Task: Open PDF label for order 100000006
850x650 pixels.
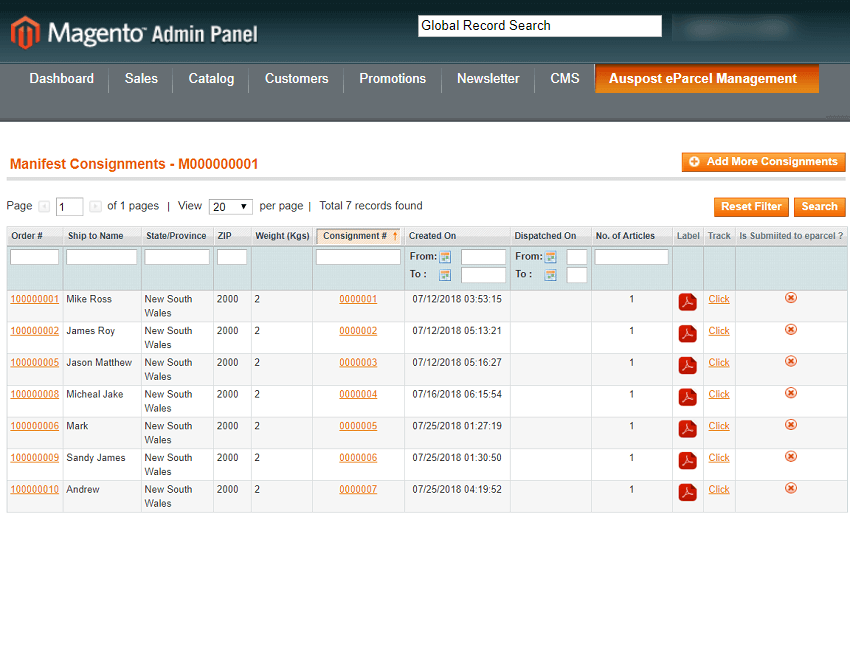Action: (x=687, y=429)
